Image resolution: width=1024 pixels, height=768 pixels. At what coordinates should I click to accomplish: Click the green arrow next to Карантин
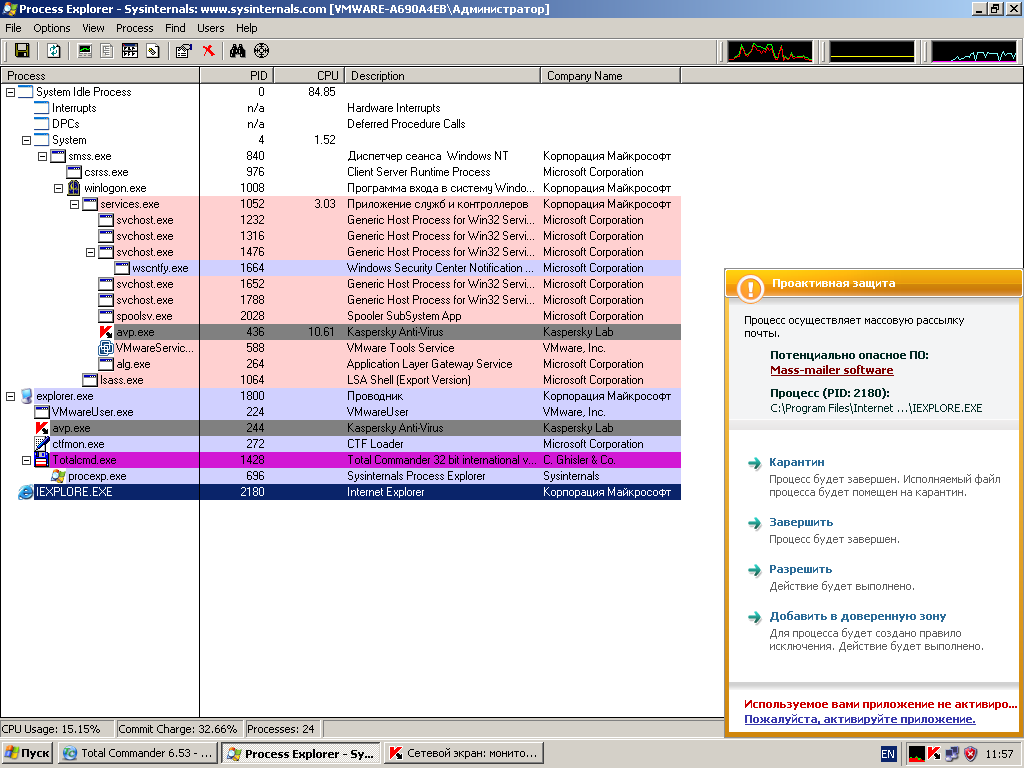pyautogui.click(x=754, y=463)
